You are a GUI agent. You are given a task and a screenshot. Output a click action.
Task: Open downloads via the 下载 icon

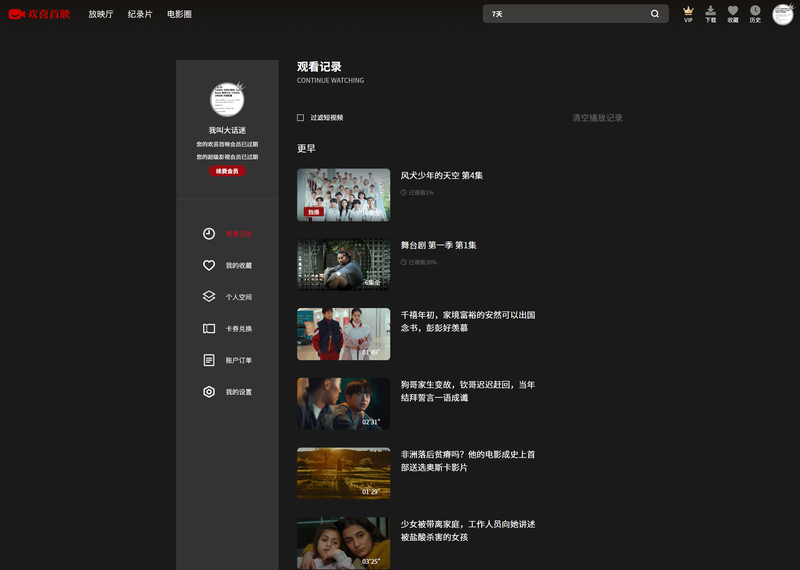tap(710, 11)
